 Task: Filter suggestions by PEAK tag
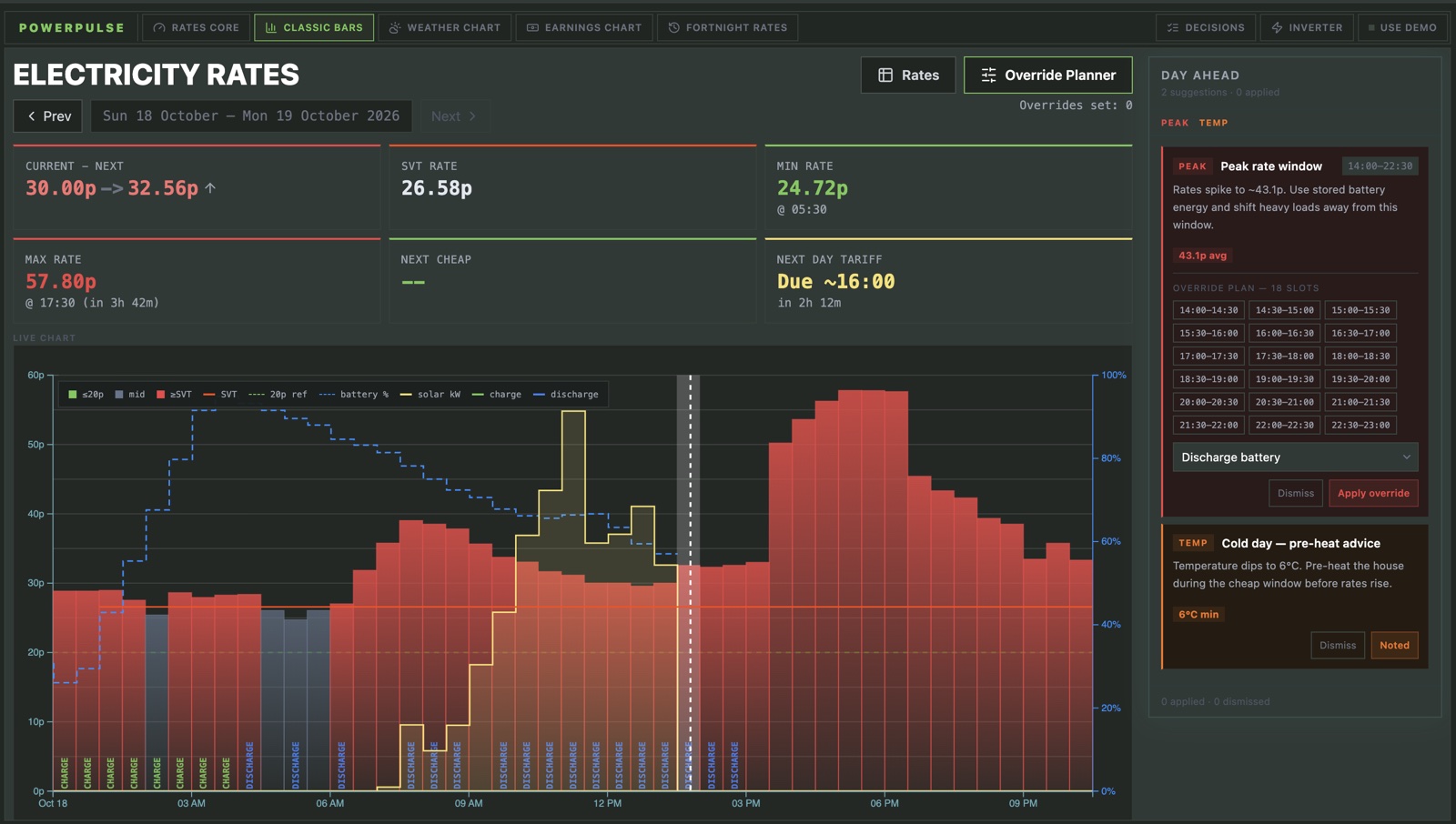(1175, 123)
